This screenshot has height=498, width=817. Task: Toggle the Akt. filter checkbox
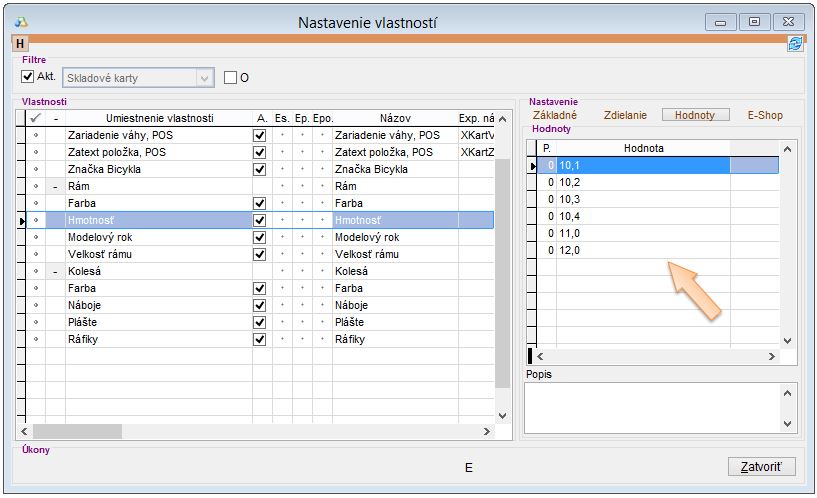click(x=28, y=76)
